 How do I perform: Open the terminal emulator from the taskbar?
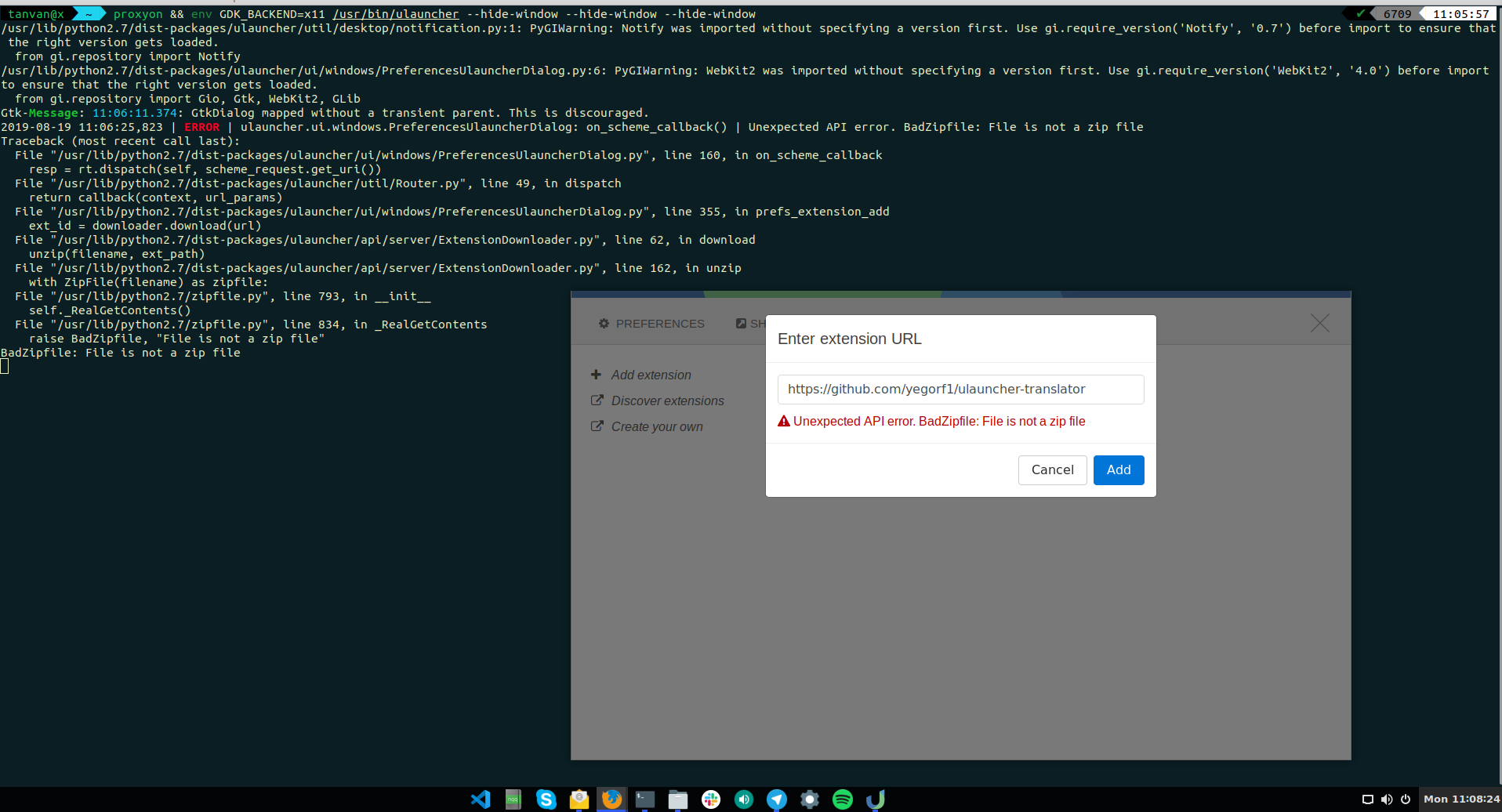(x=644, y=799)
